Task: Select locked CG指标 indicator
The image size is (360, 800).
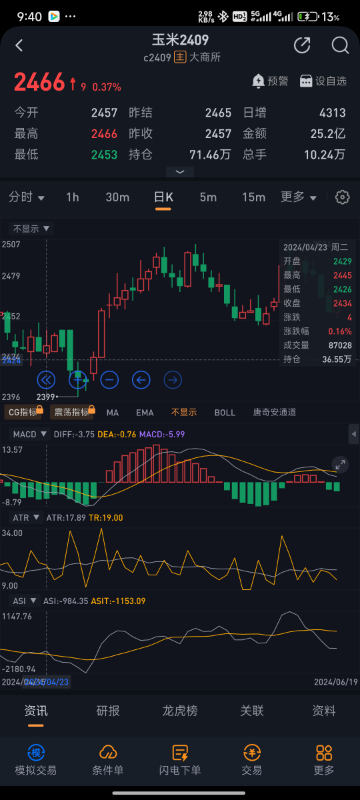Action: [x=23, y=412]
